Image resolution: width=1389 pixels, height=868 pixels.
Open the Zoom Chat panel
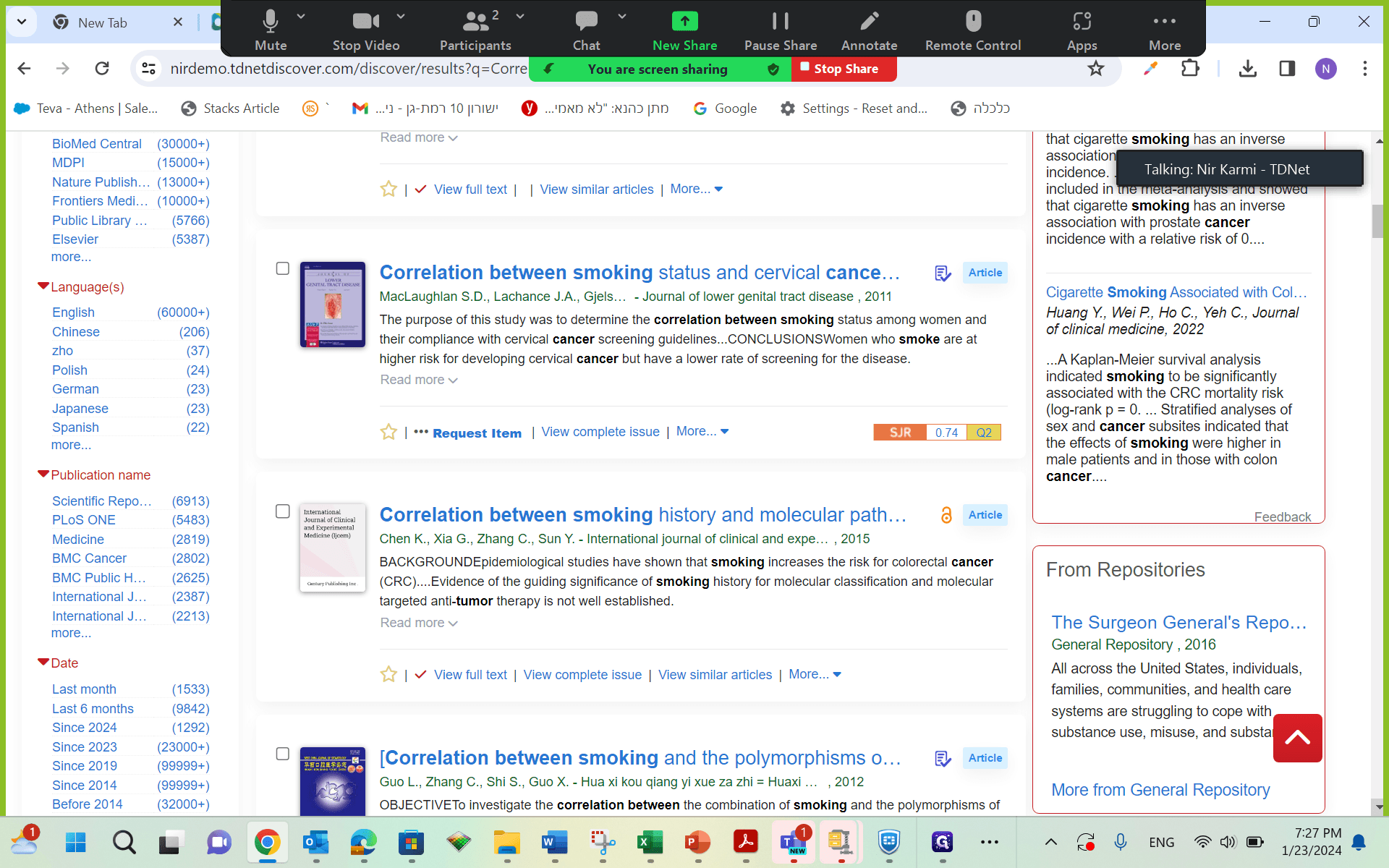click(586, 30)
